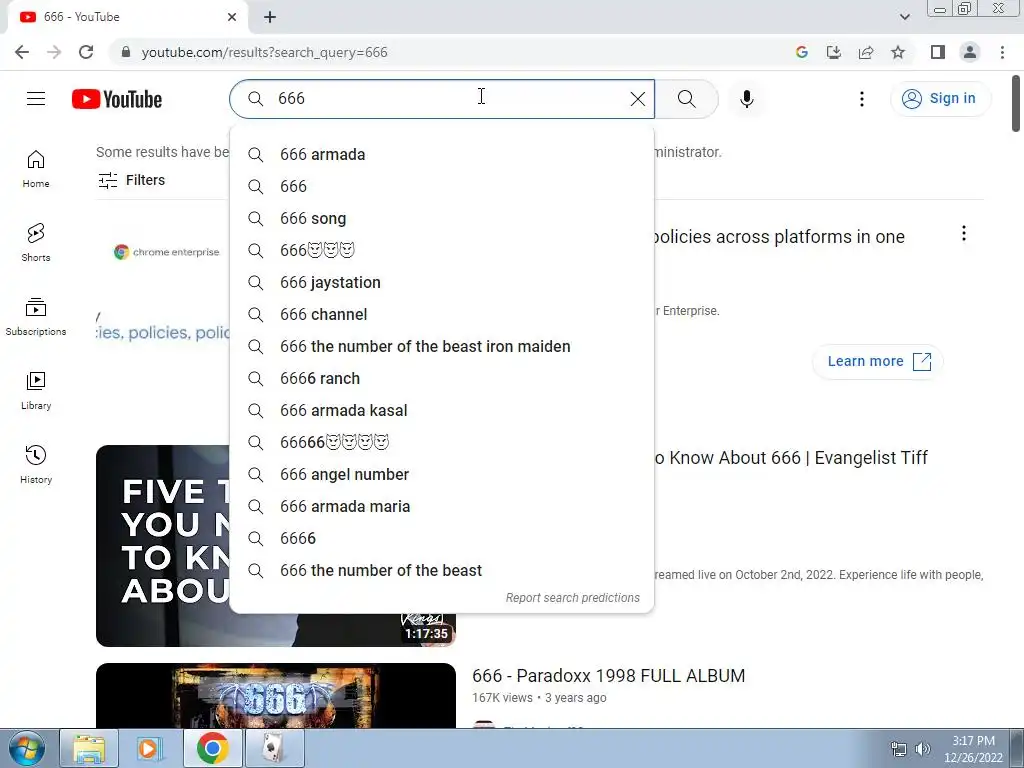Screen dimensions: 1024x768
Task: Click the browser forward arrow
Action: coord(54,52)
